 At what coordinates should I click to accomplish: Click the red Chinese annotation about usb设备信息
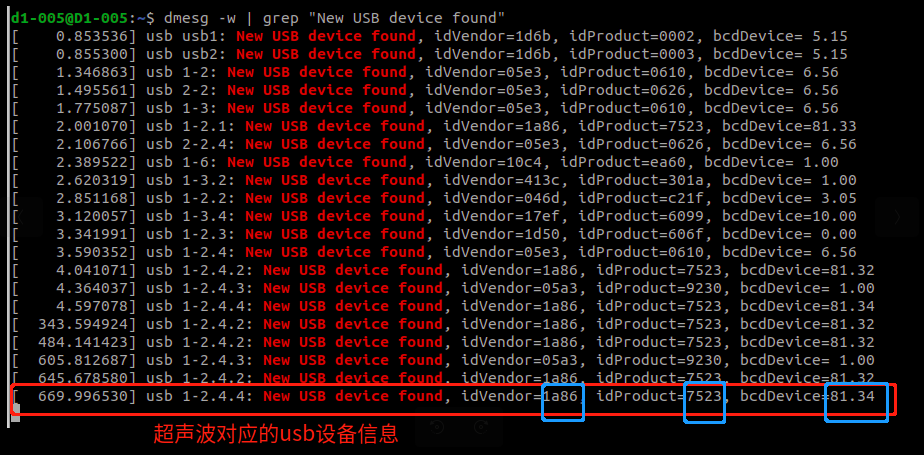[276, 434]
